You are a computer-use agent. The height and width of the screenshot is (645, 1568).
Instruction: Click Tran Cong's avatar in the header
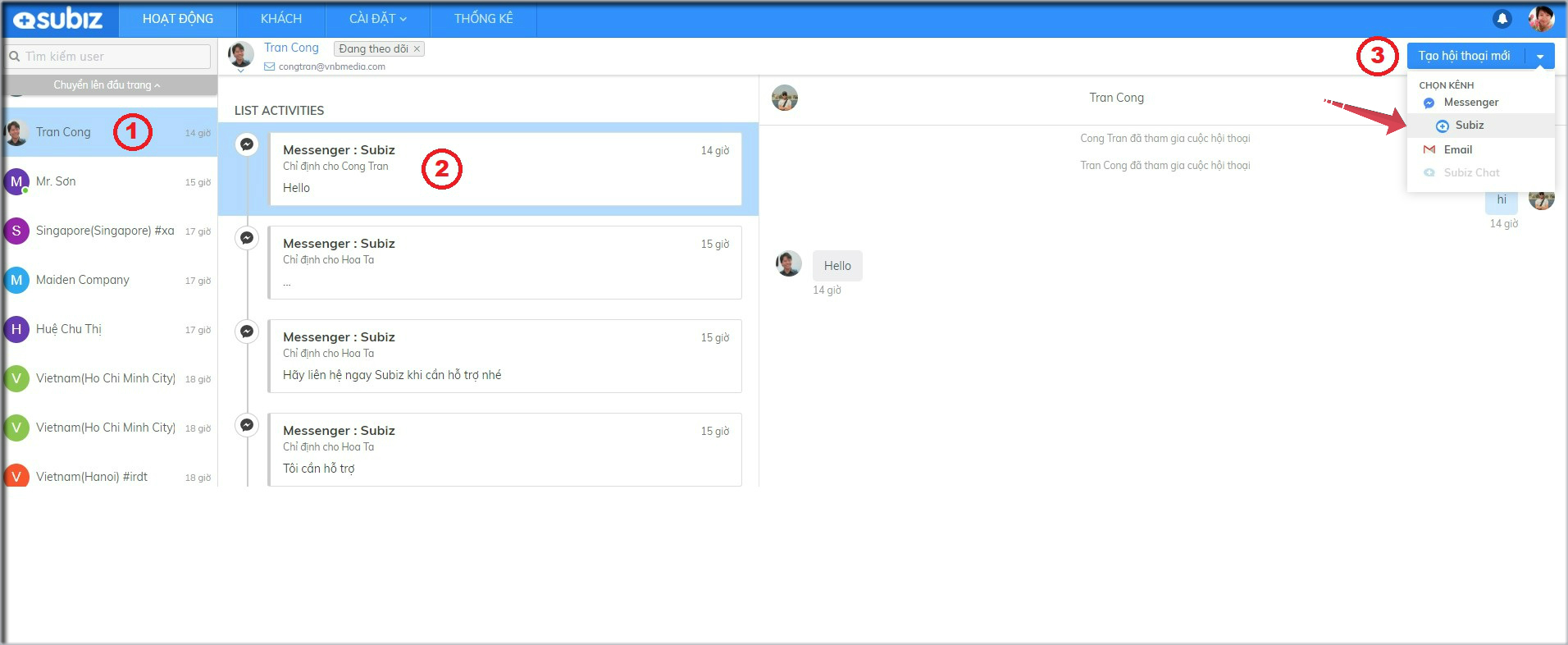coord(240,54)
